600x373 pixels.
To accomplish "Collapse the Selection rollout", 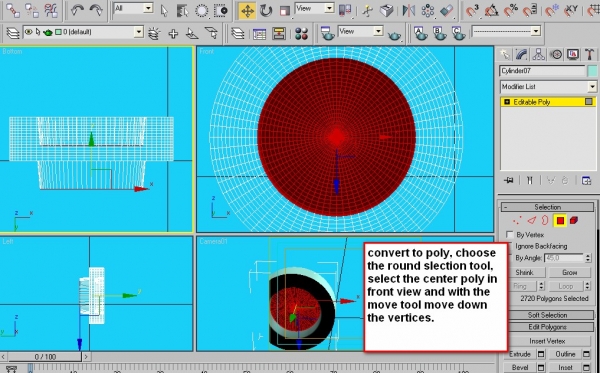I will pyautogui.click(x=548, y=207).
